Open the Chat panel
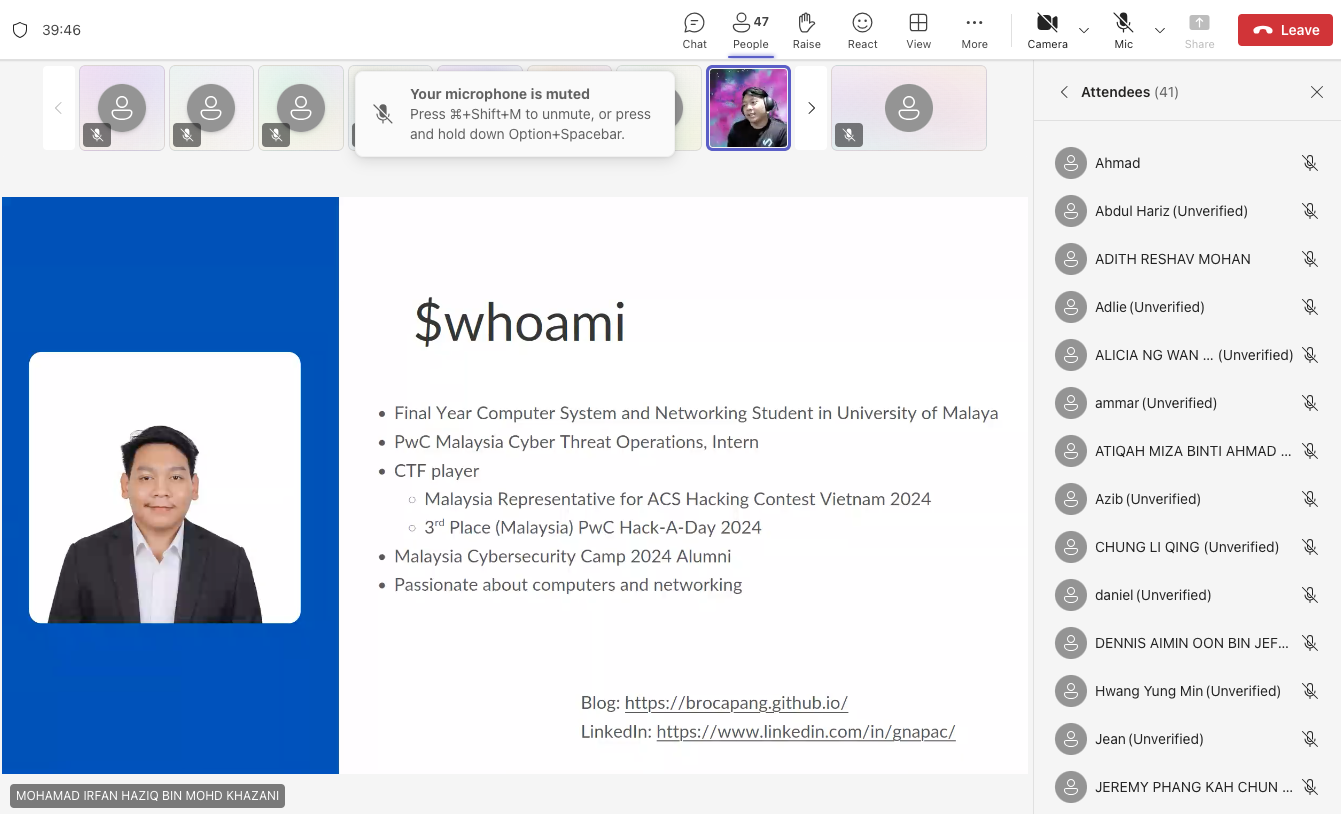 coord(694,30)
